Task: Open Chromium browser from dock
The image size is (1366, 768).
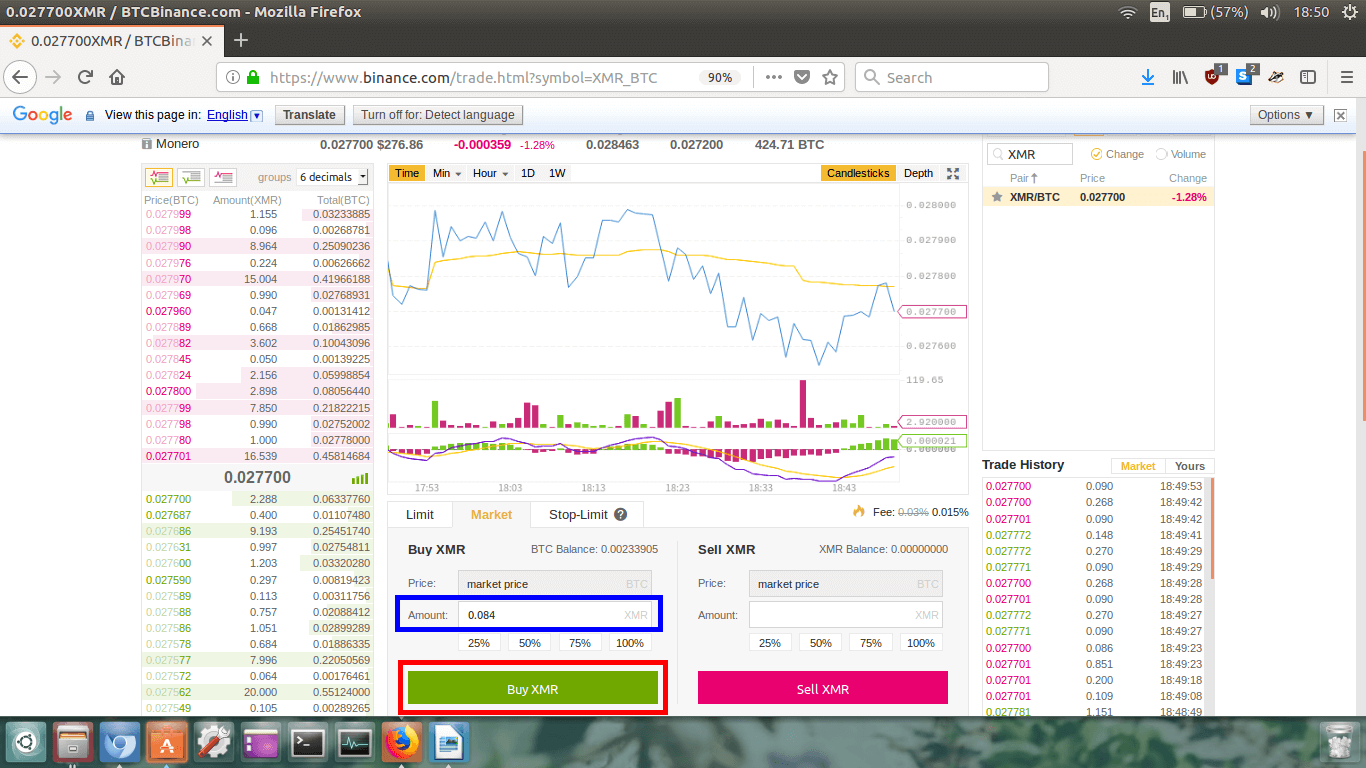Action: 119,743
